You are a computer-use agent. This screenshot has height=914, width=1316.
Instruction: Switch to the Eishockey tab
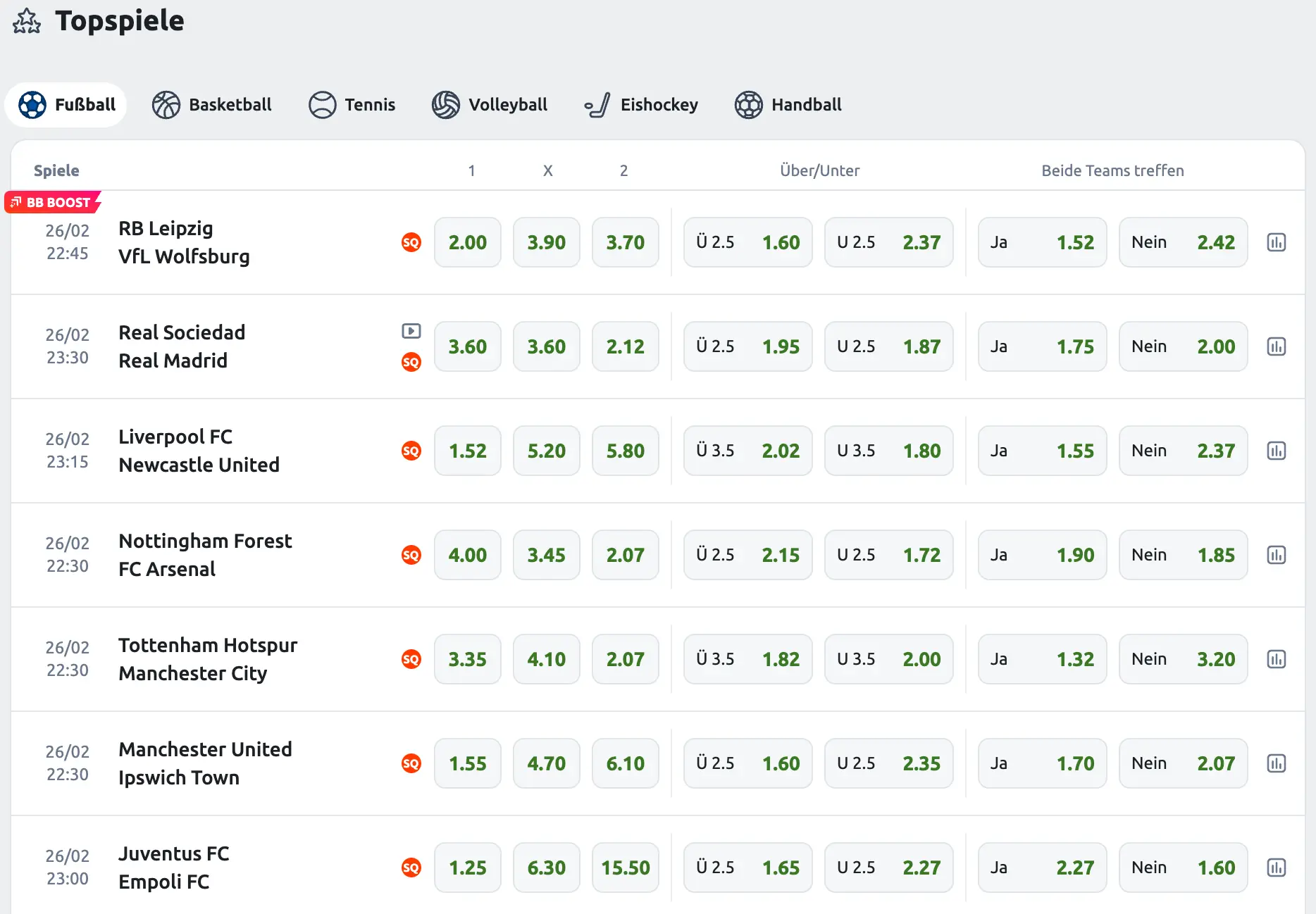point(641,105)
